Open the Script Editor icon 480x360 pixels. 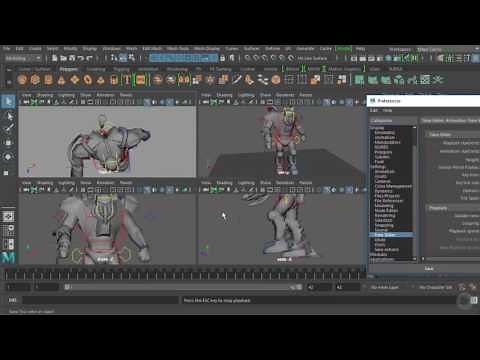pyautogui.click(x=474, y=300)
